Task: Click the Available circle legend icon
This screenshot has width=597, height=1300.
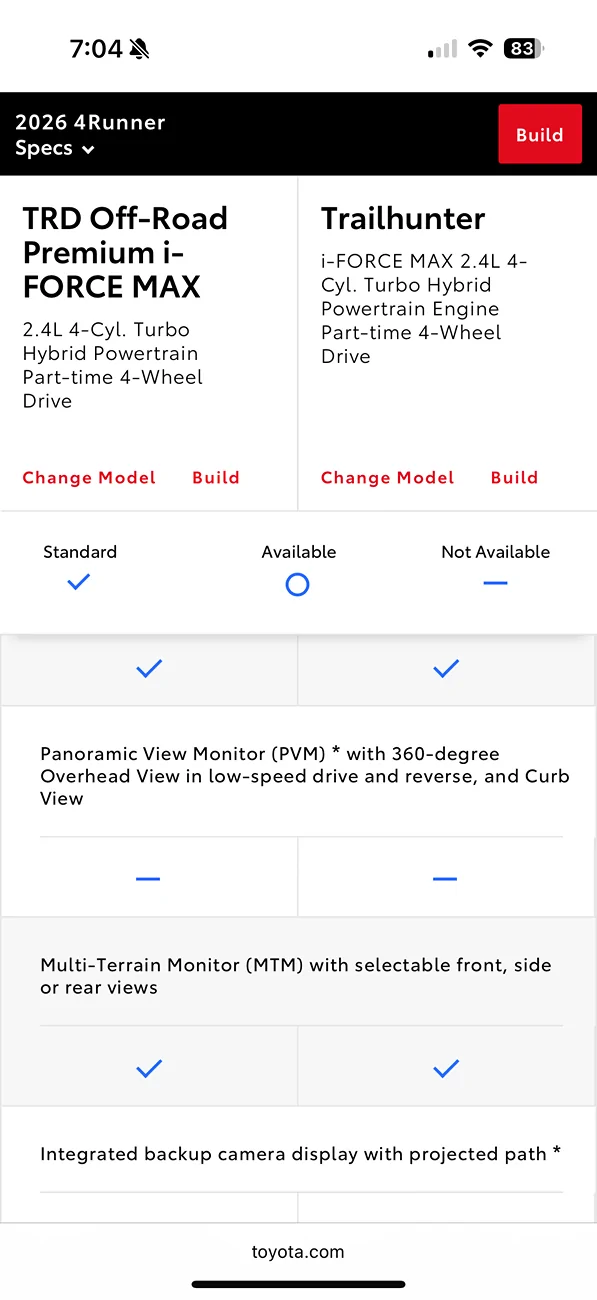Action: point(297,584)
